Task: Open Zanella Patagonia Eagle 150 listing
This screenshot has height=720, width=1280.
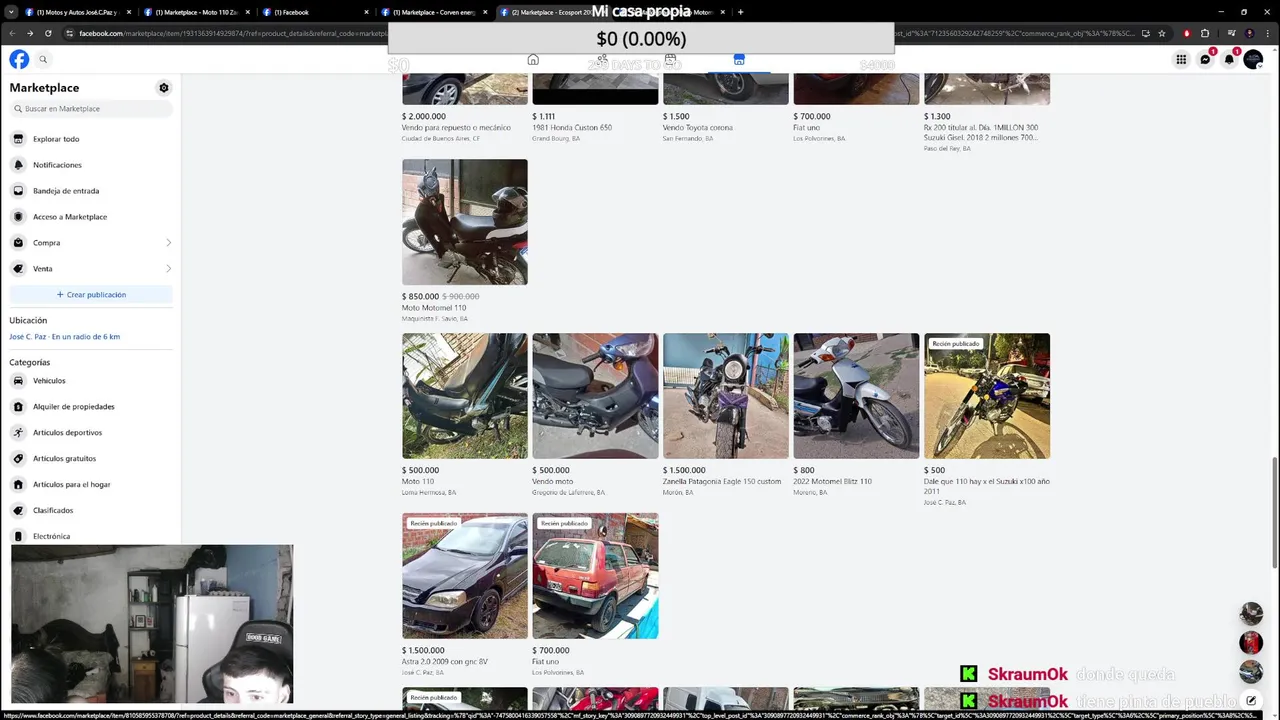Action: (726, 396)
